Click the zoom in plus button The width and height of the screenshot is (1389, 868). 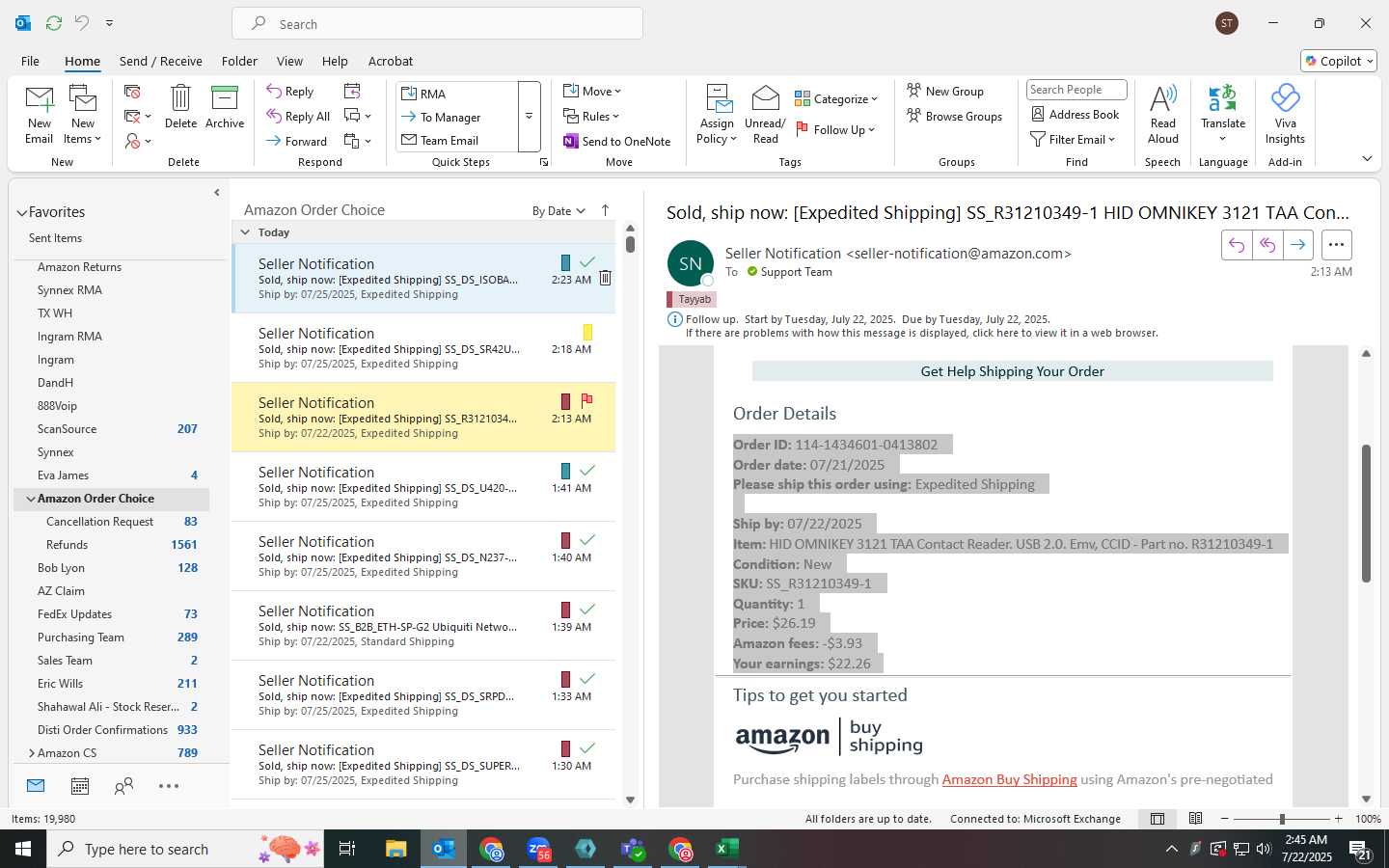1338,819
